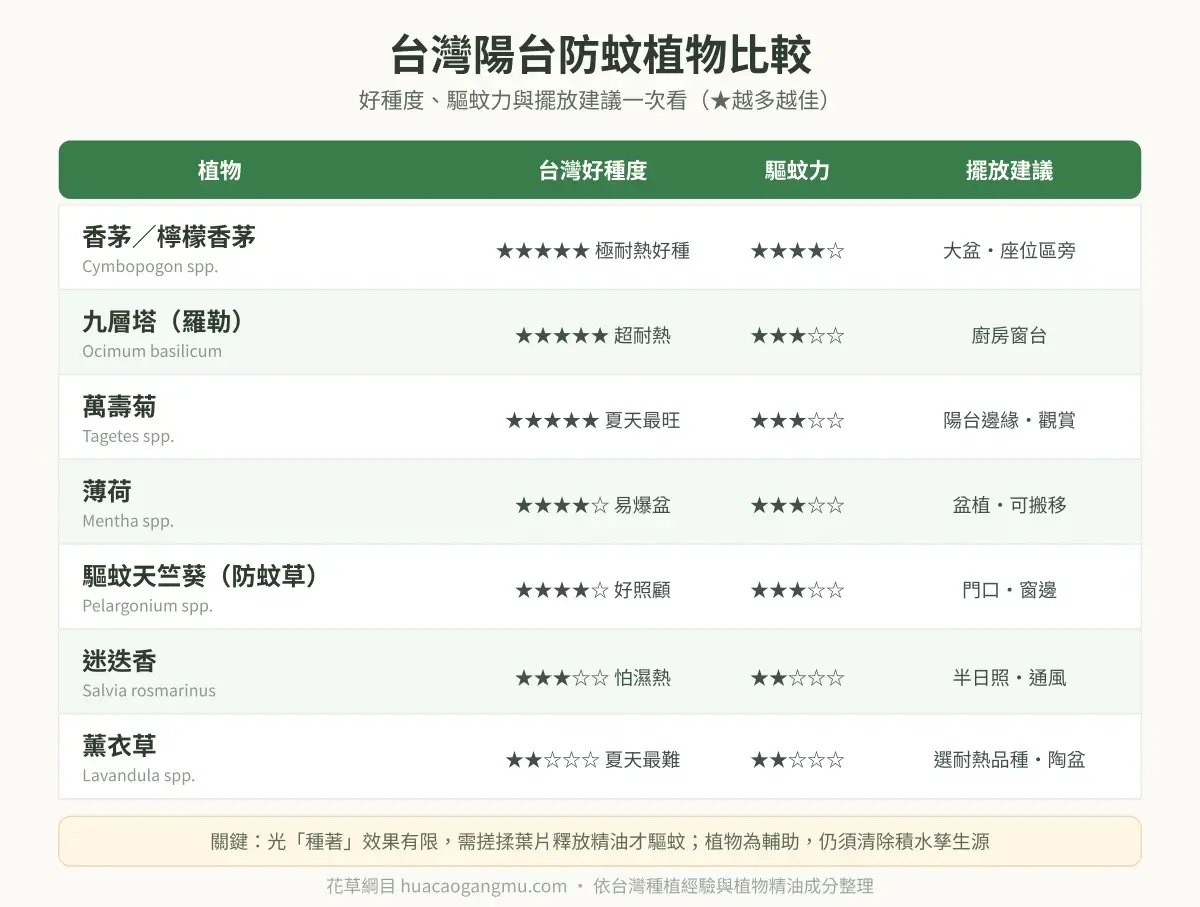The image size is (1200, 907).
Task: Click placement cell 陽台邊緣・觀賞
Action: click(1009, 421)
